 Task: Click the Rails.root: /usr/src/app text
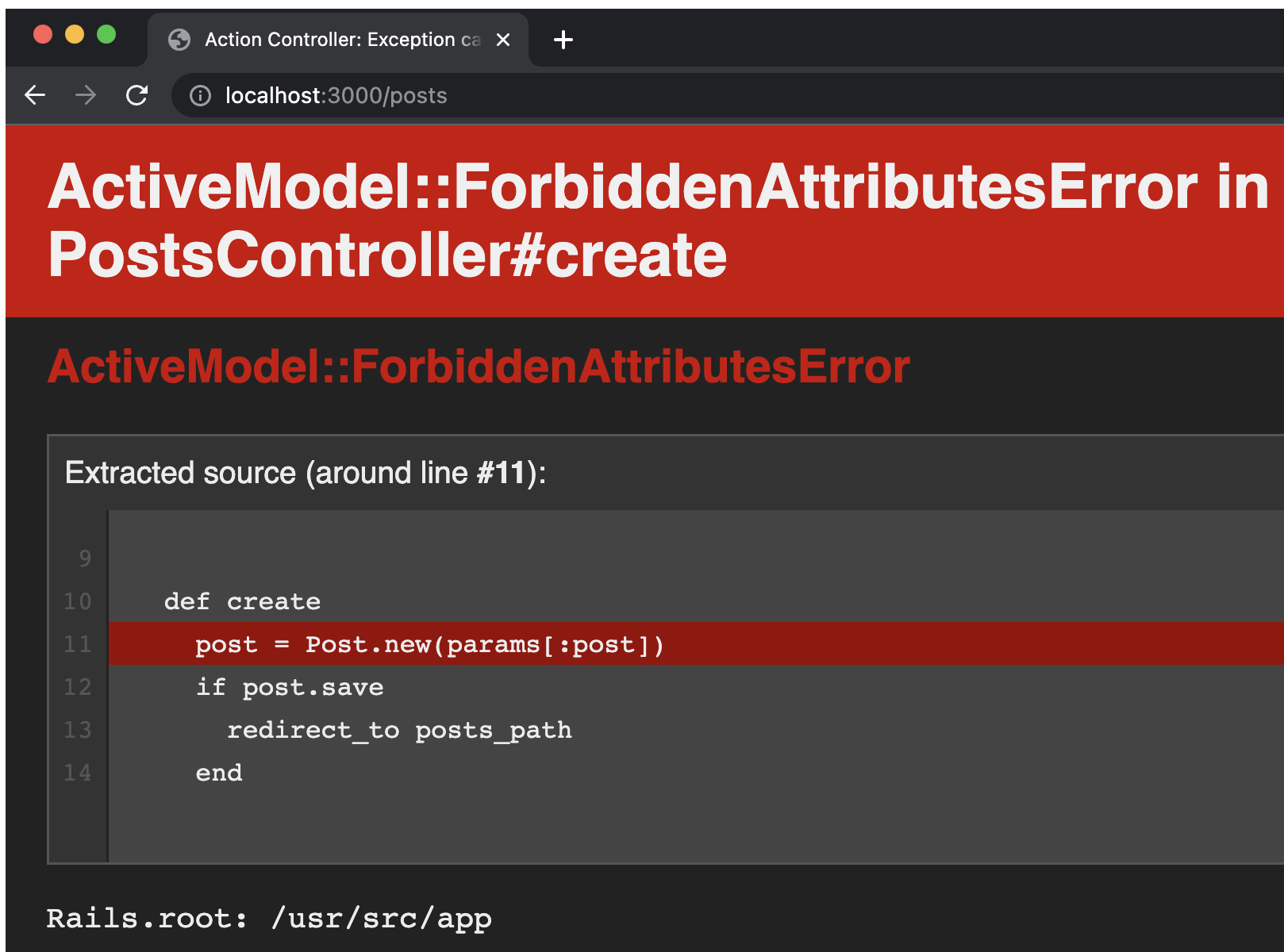point(269,918)
